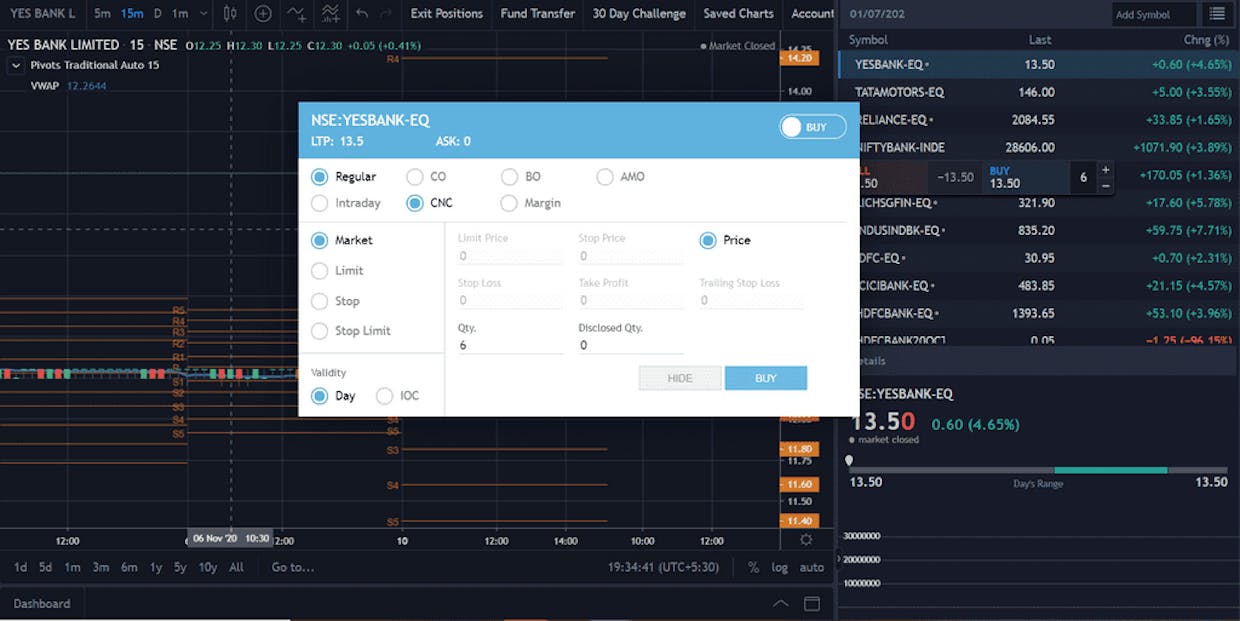The width and height of the screenshot is (1240, 621).
Task: Select the BO order type radio
Action: pos(509,177)
